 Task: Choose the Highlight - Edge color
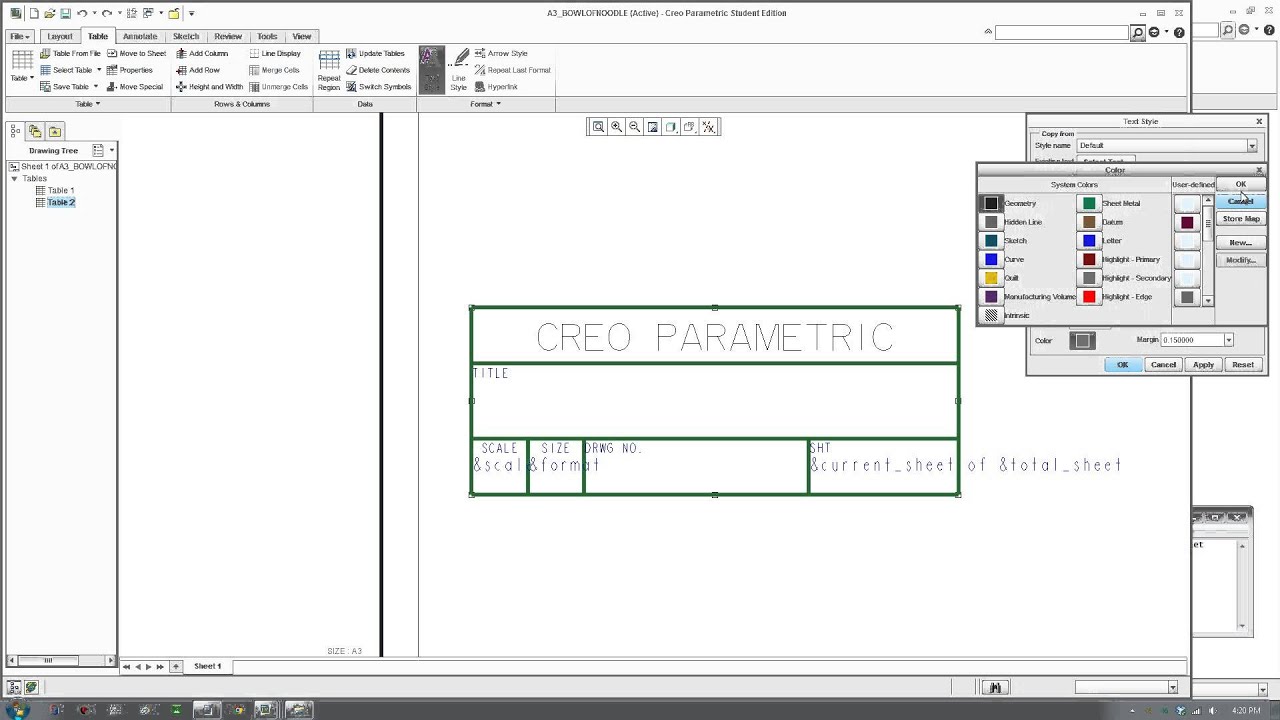[x=1089, y=296]
